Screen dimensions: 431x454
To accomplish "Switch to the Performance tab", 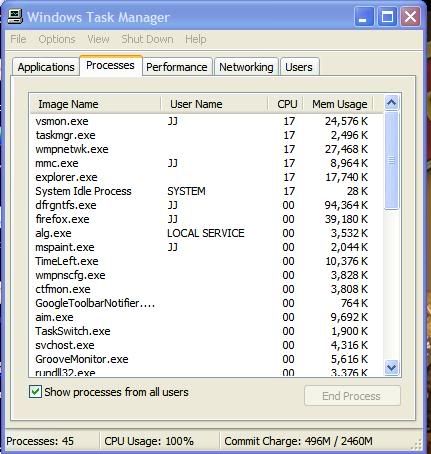I will [x=177, y=67].
